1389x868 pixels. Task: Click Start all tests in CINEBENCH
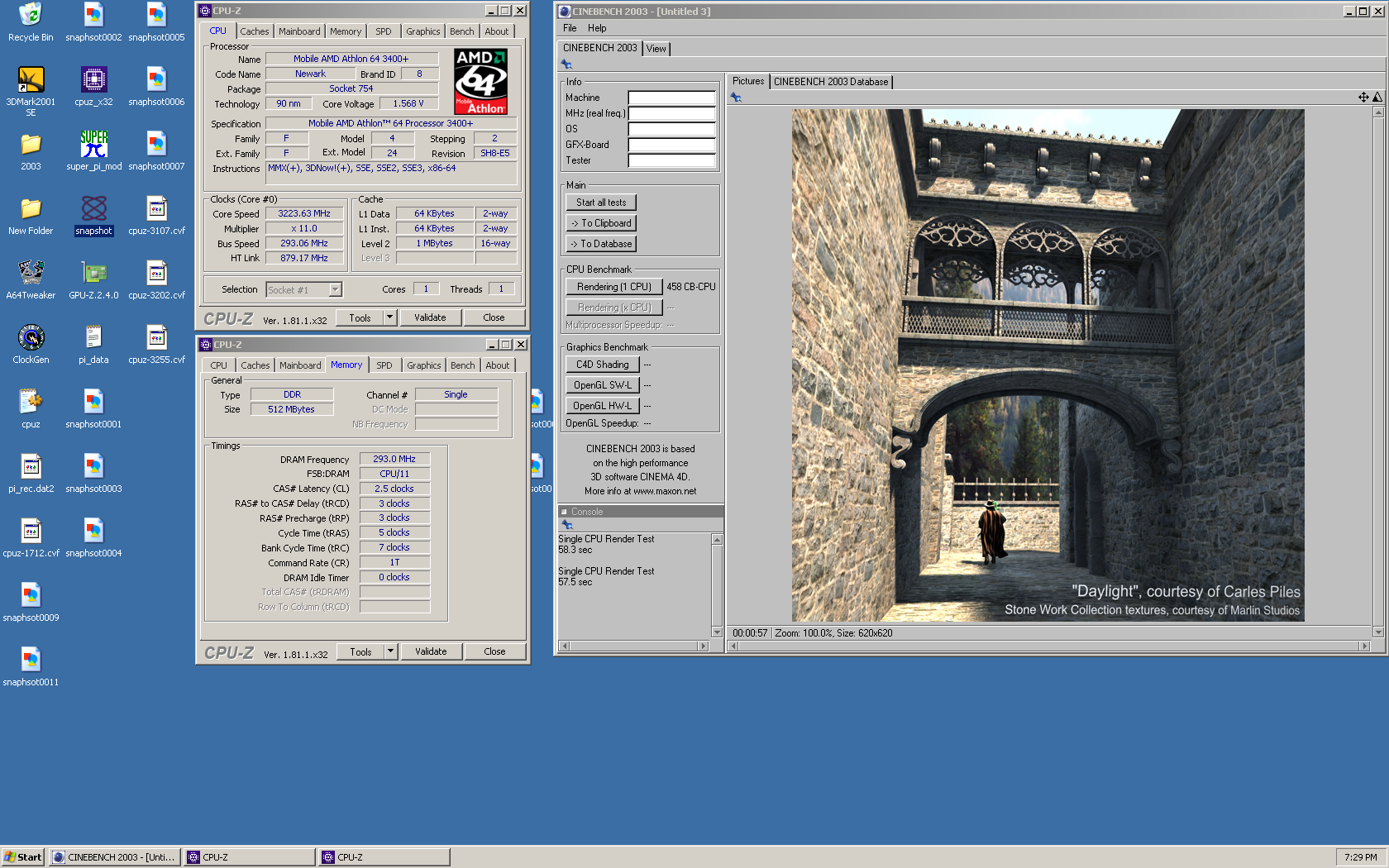point(601,203)
